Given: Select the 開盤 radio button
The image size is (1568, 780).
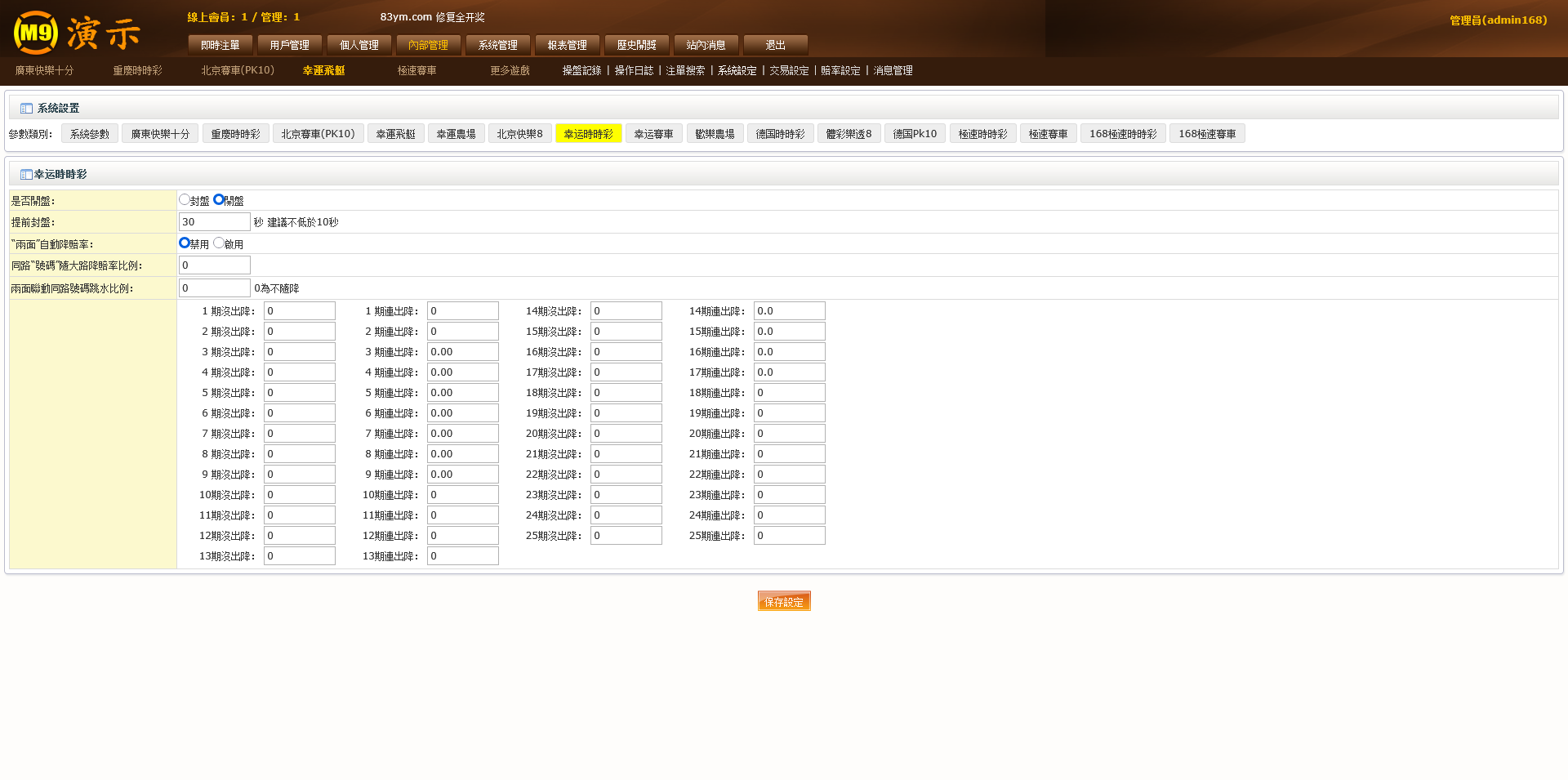Looking at the screenshot, I should (x=219, y=199).
